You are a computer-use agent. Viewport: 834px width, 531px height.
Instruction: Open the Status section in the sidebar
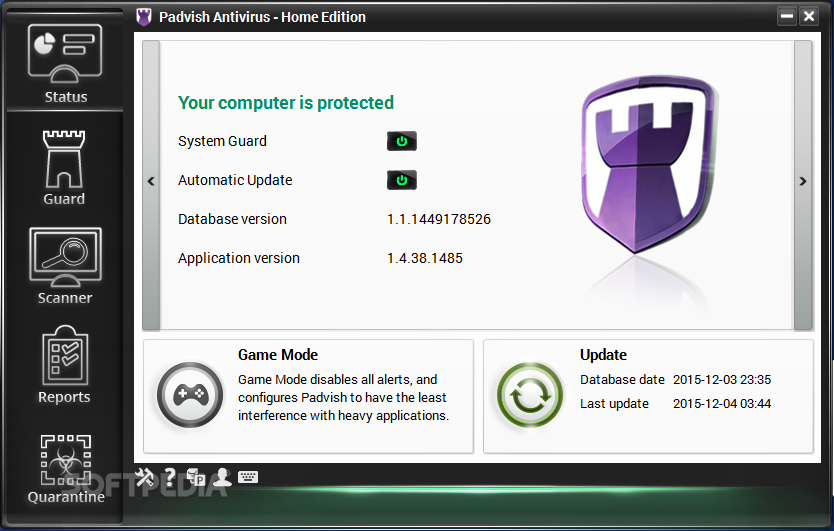coord(65,64)
